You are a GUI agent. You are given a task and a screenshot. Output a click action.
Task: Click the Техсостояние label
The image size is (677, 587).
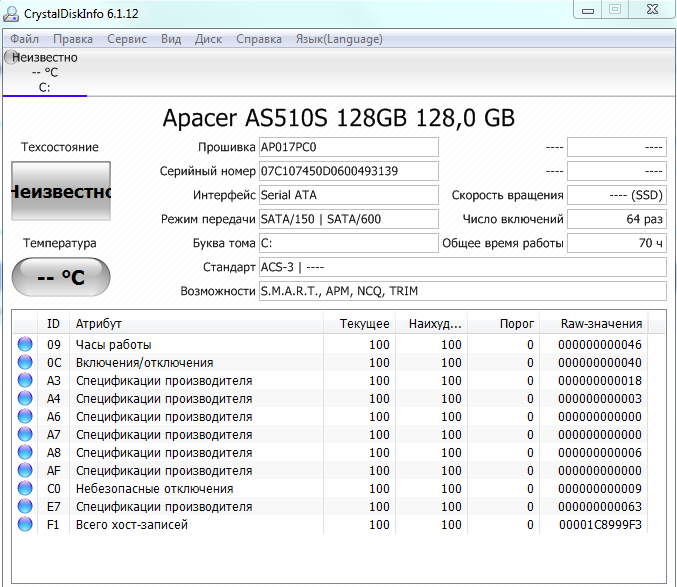click(x=60, y=147)
